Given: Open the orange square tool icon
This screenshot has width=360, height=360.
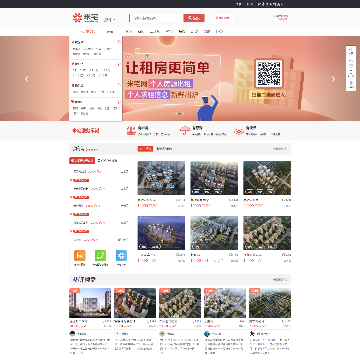Looking at the screenshot, I should click(79, 255).
